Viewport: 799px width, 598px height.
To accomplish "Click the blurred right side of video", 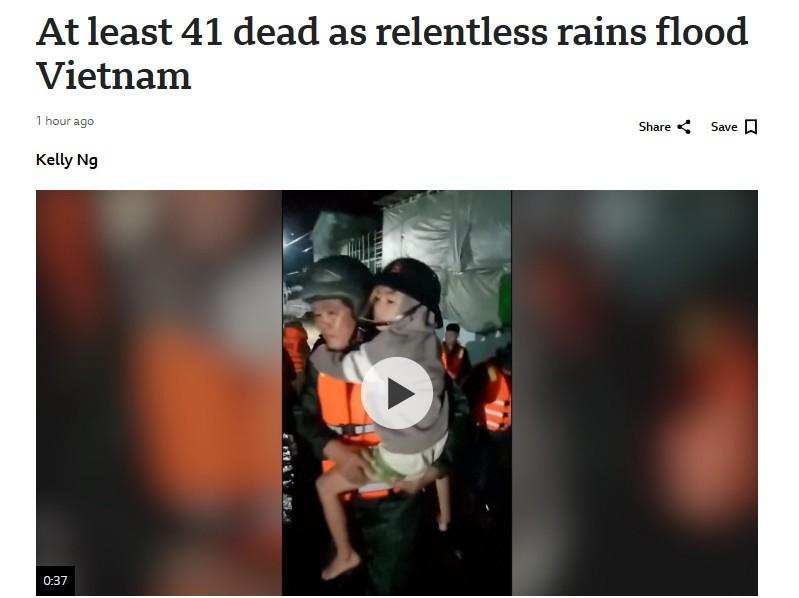I will (x=634, y=393).
